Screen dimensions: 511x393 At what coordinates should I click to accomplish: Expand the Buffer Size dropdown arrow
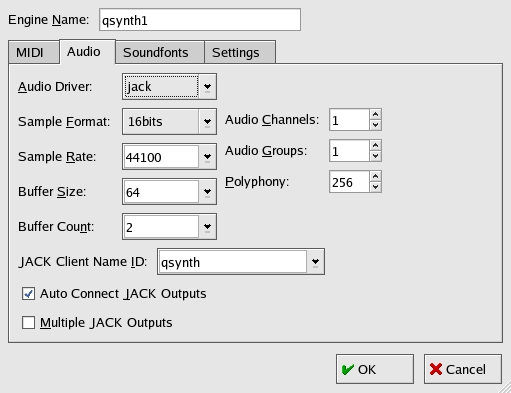point(207,192)
